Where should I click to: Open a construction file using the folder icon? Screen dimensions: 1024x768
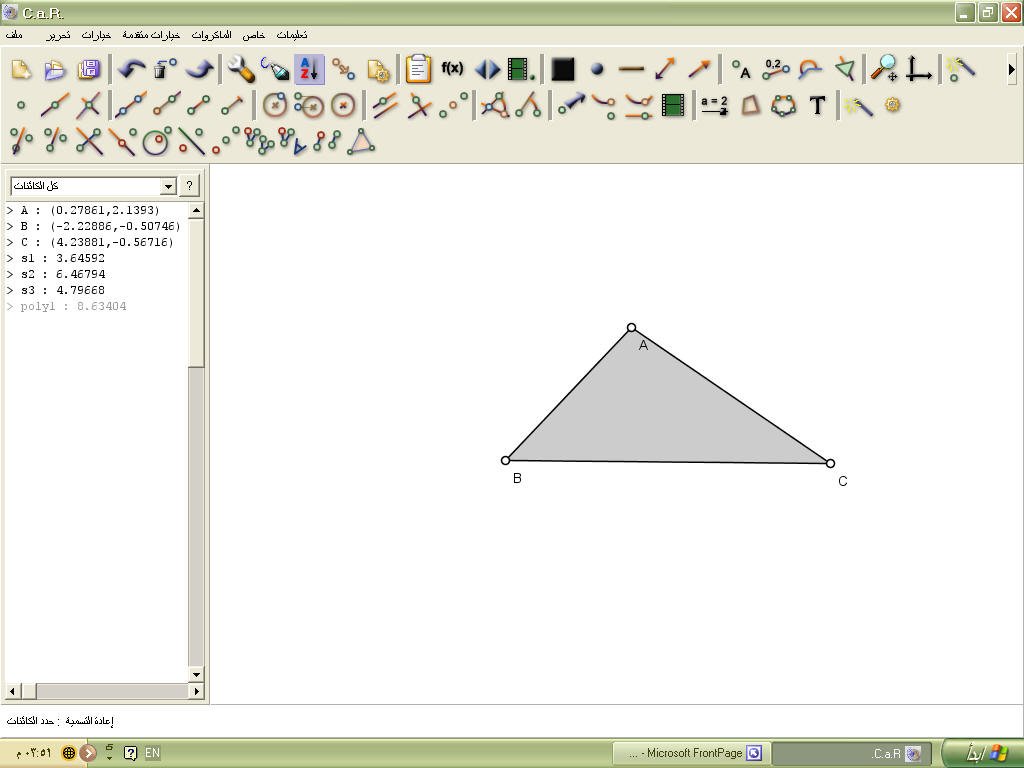(x=56, y=69)
